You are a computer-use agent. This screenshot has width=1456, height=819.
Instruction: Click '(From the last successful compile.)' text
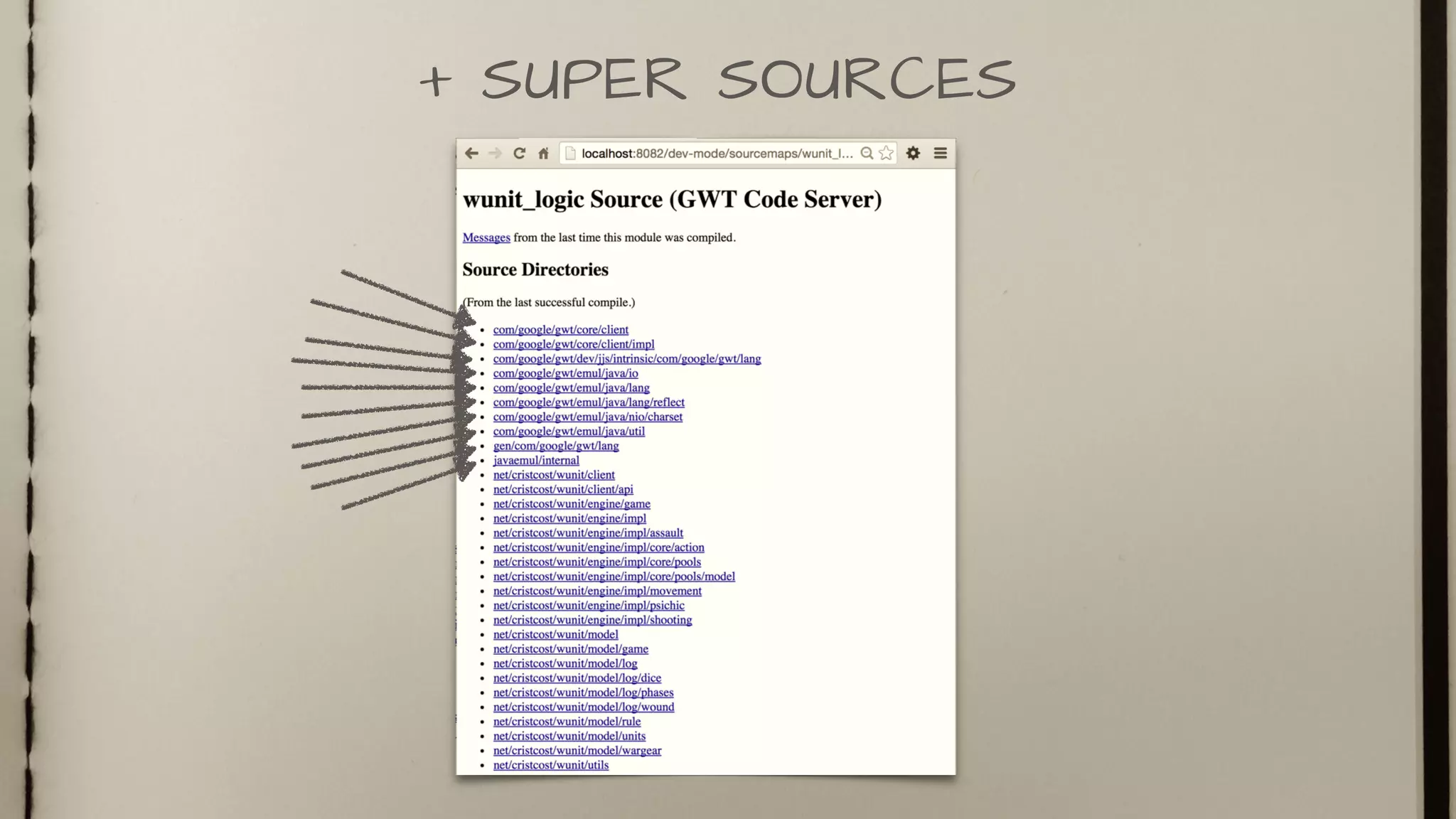(x=549, y=303)
